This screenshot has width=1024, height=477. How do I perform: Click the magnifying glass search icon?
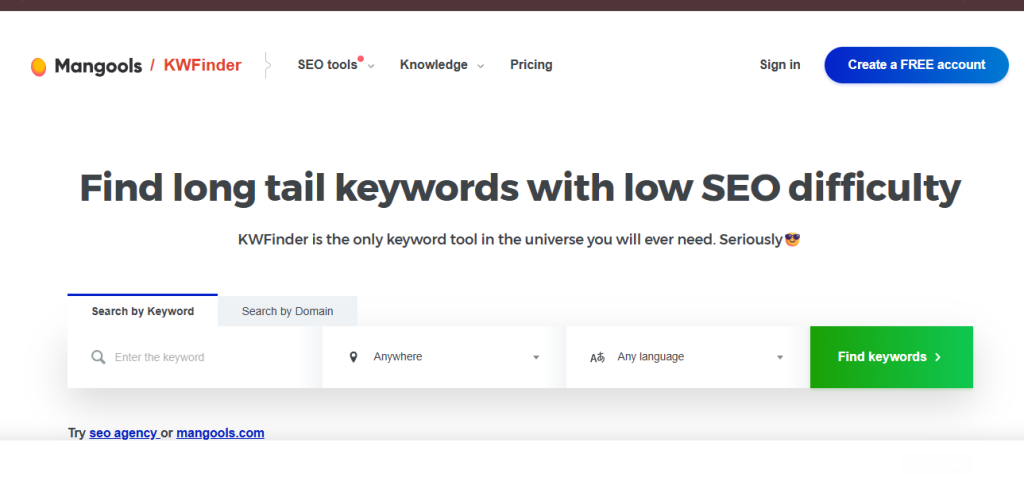pyautogui.click(x=98, y=357)
